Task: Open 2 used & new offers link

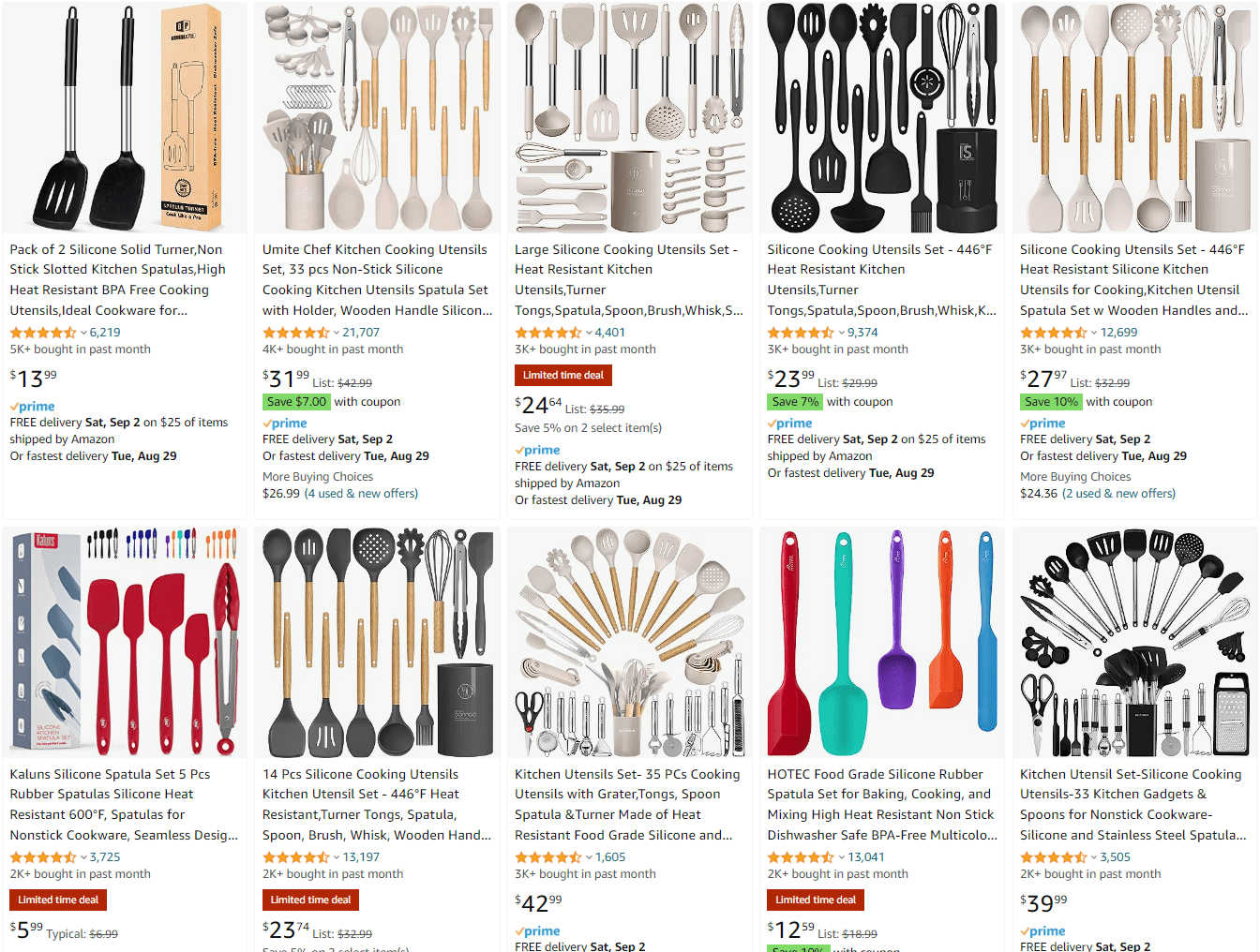Action: pyautogui.click(x=1118, y=494)
